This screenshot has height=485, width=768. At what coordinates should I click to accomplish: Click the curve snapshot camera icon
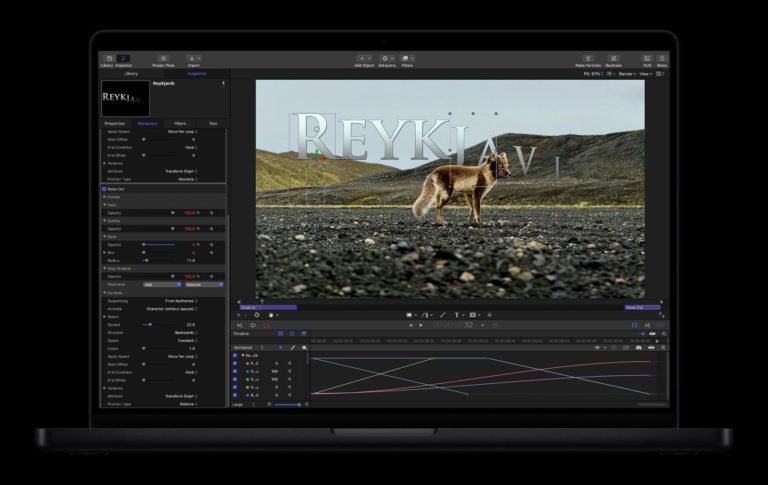pyautogui.click(x=639, y=347)
